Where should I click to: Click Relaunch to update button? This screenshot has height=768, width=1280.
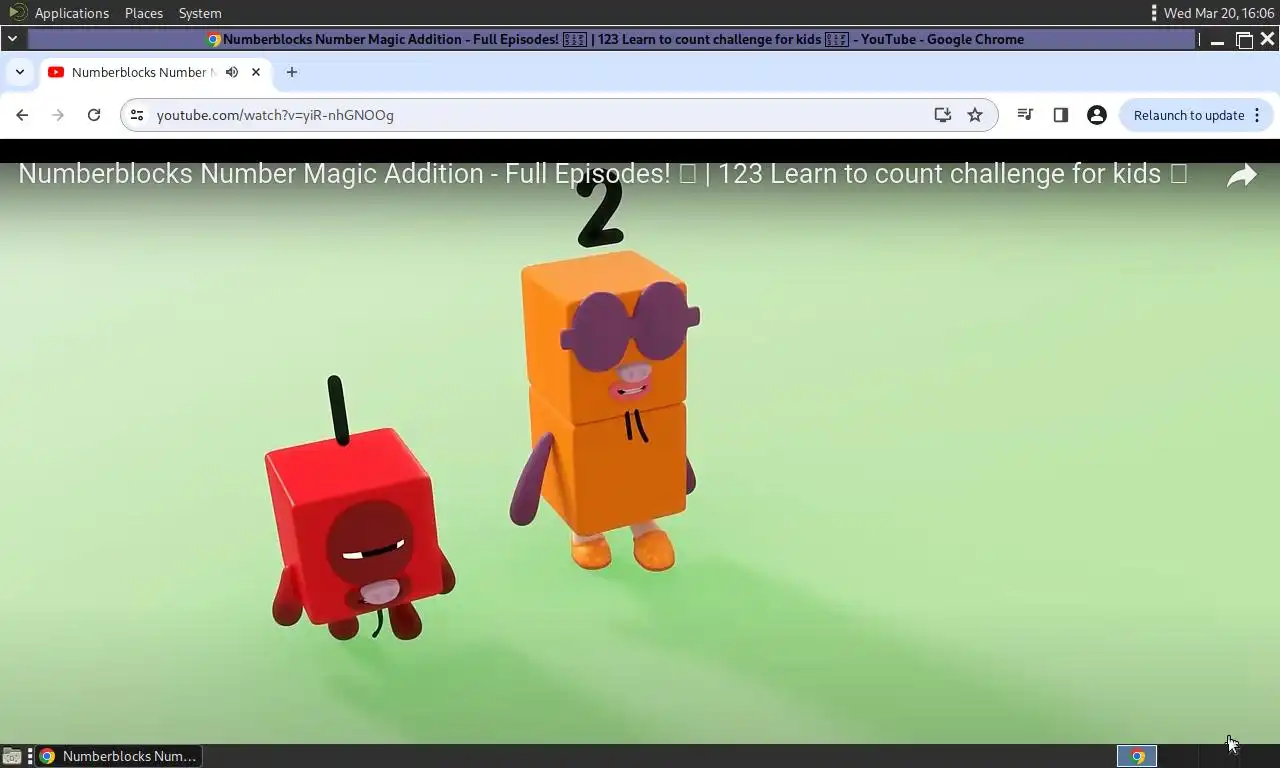tap(1189, 115)
